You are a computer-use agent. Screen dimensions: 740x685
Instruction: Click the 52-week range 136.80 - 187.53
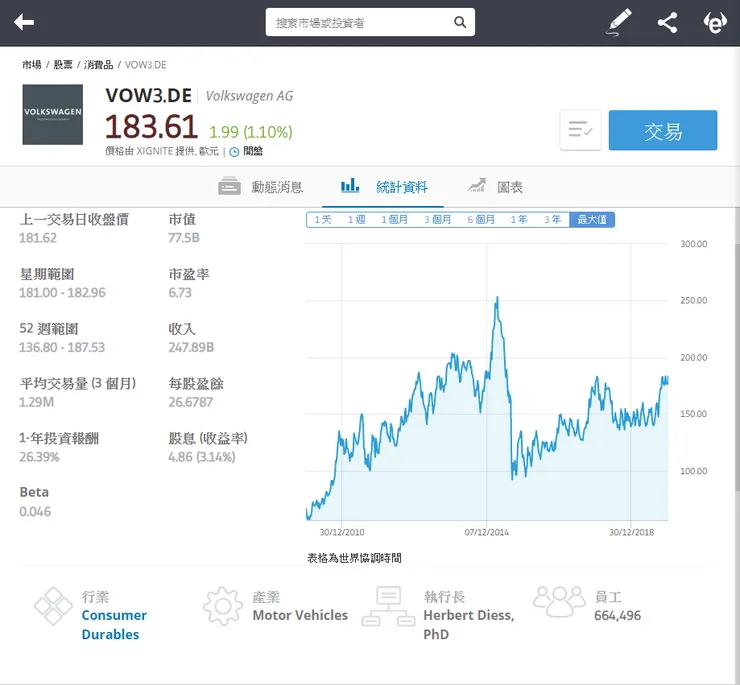click(62, 347)
